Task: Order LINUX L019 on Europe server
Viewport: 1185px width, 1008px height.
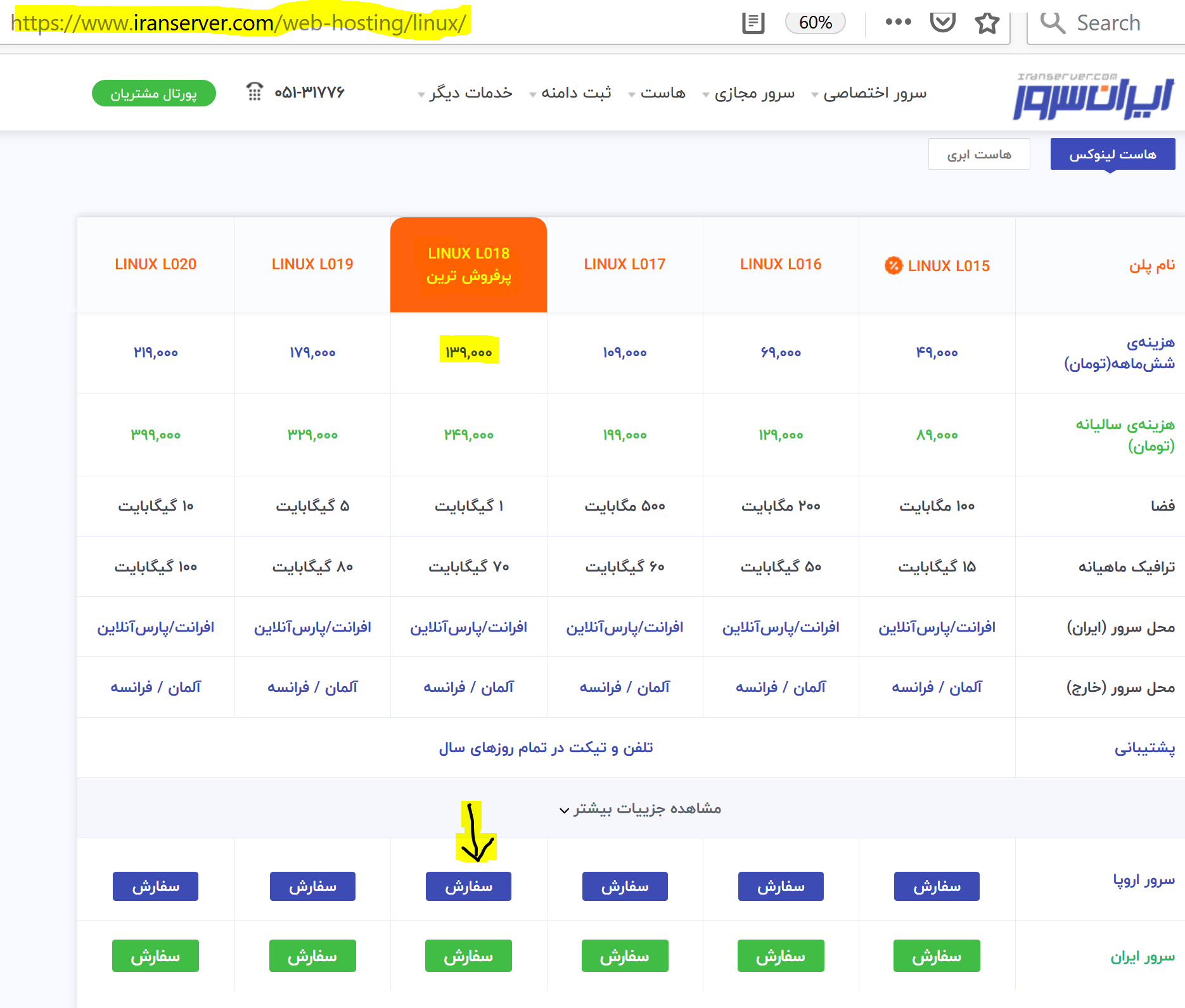Action: [x=312, y=886]
